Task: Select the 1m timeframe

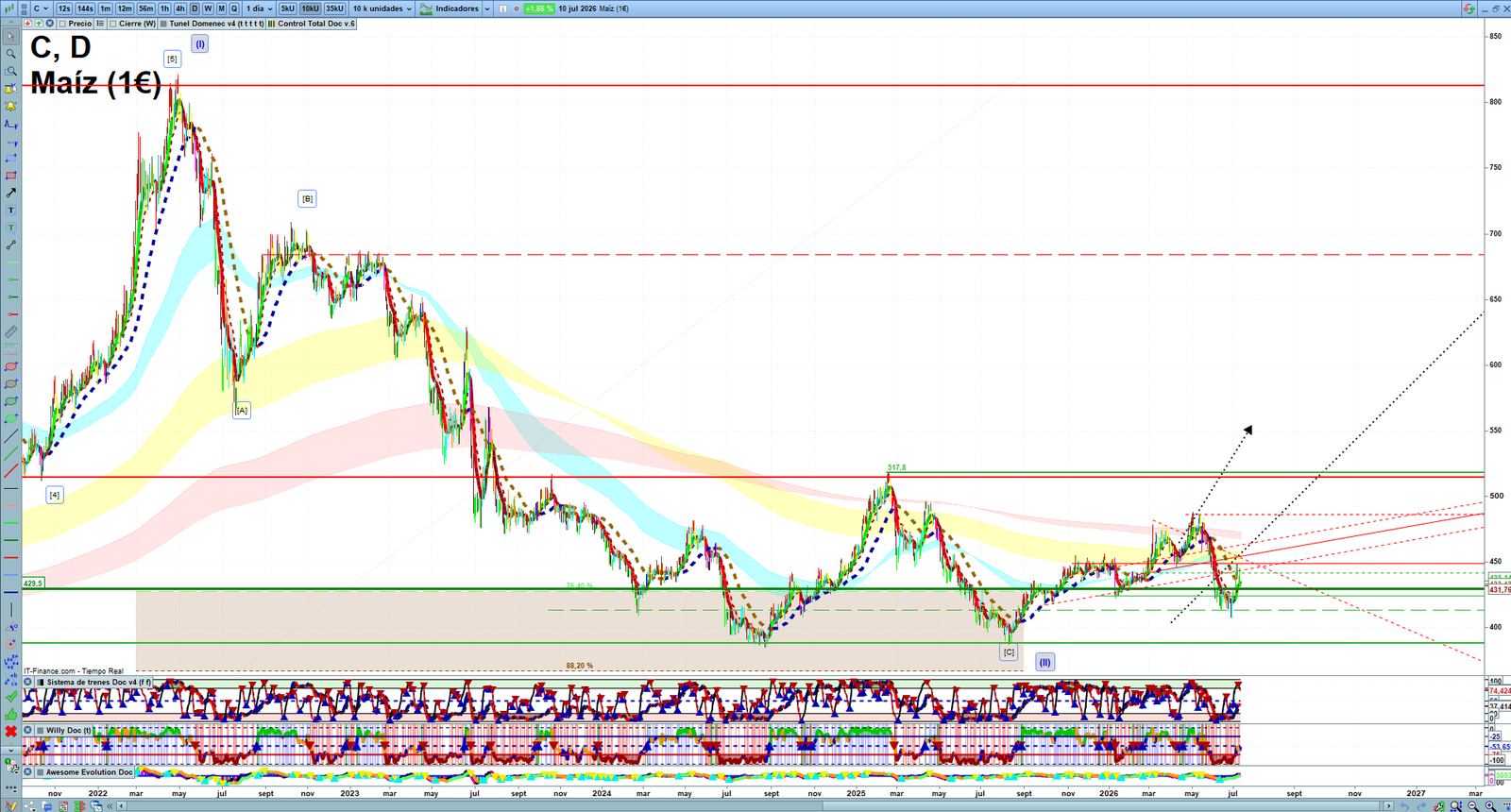Action: point(105,8)
